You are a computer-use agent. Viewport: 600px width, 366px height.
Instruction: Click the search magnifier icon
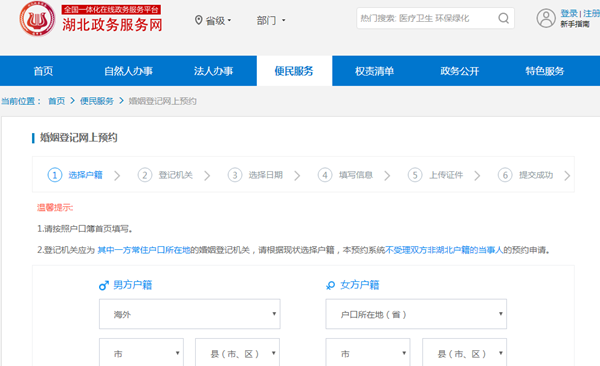coord(503,18)
